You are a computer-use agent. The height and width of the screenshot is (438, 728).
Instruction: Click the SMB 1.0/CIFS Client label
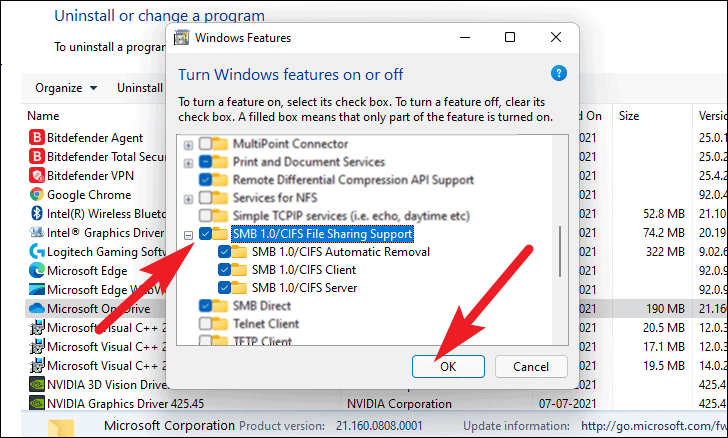[304, 270]
